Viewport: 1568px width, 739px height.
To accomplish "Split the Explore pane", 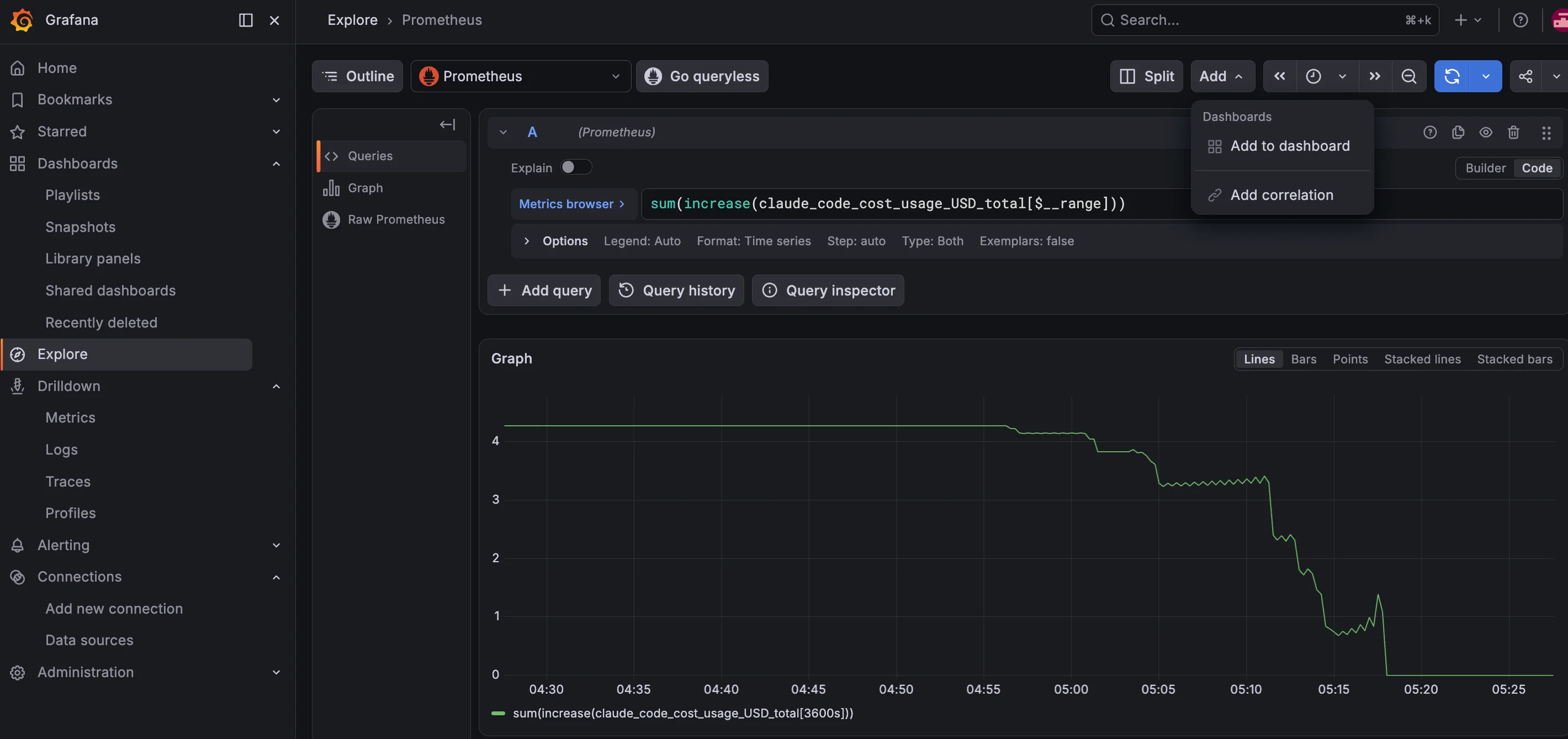I will point(1146,76).
